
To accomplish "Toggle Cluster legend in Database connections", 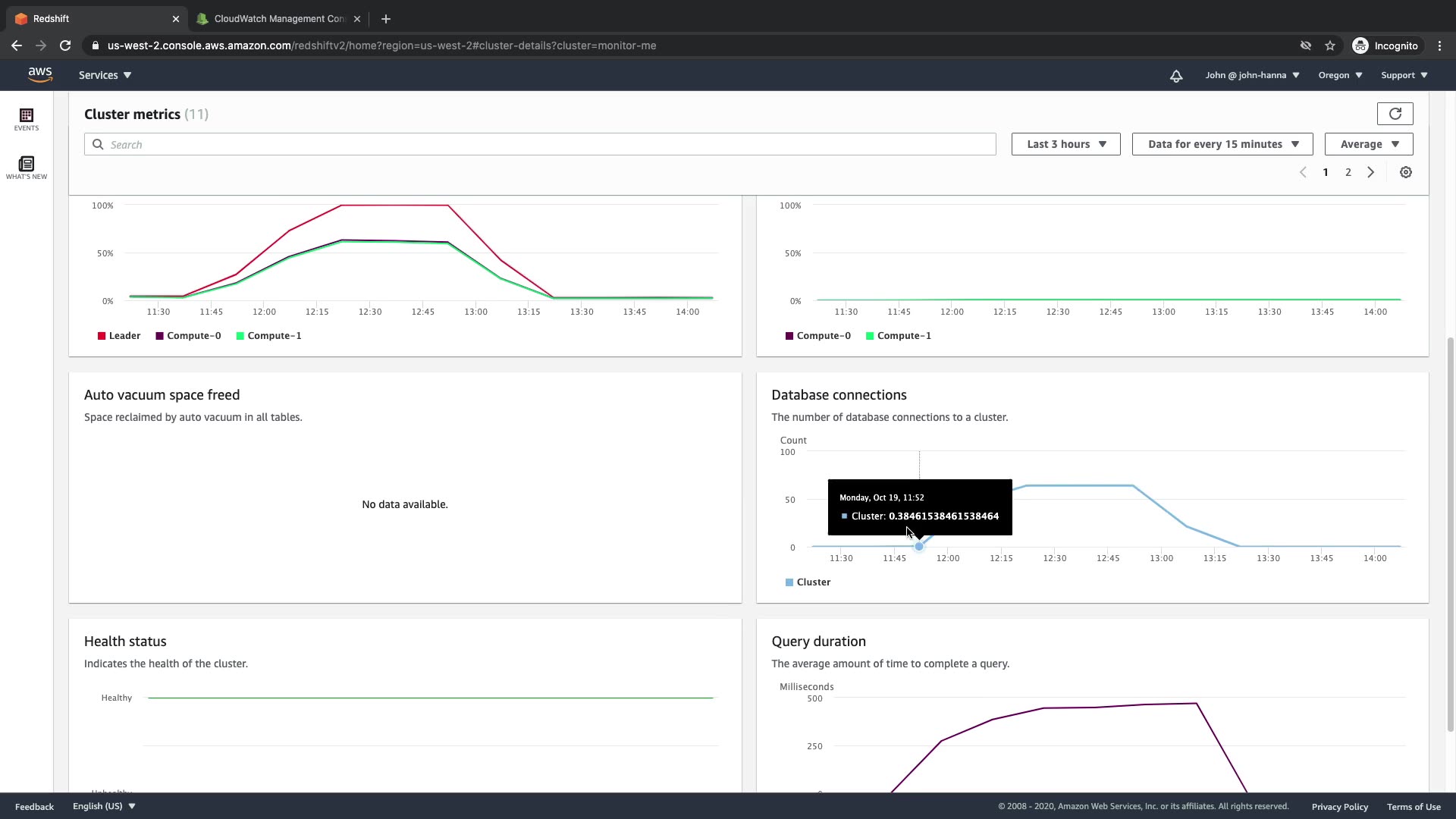I will point(808,582).
